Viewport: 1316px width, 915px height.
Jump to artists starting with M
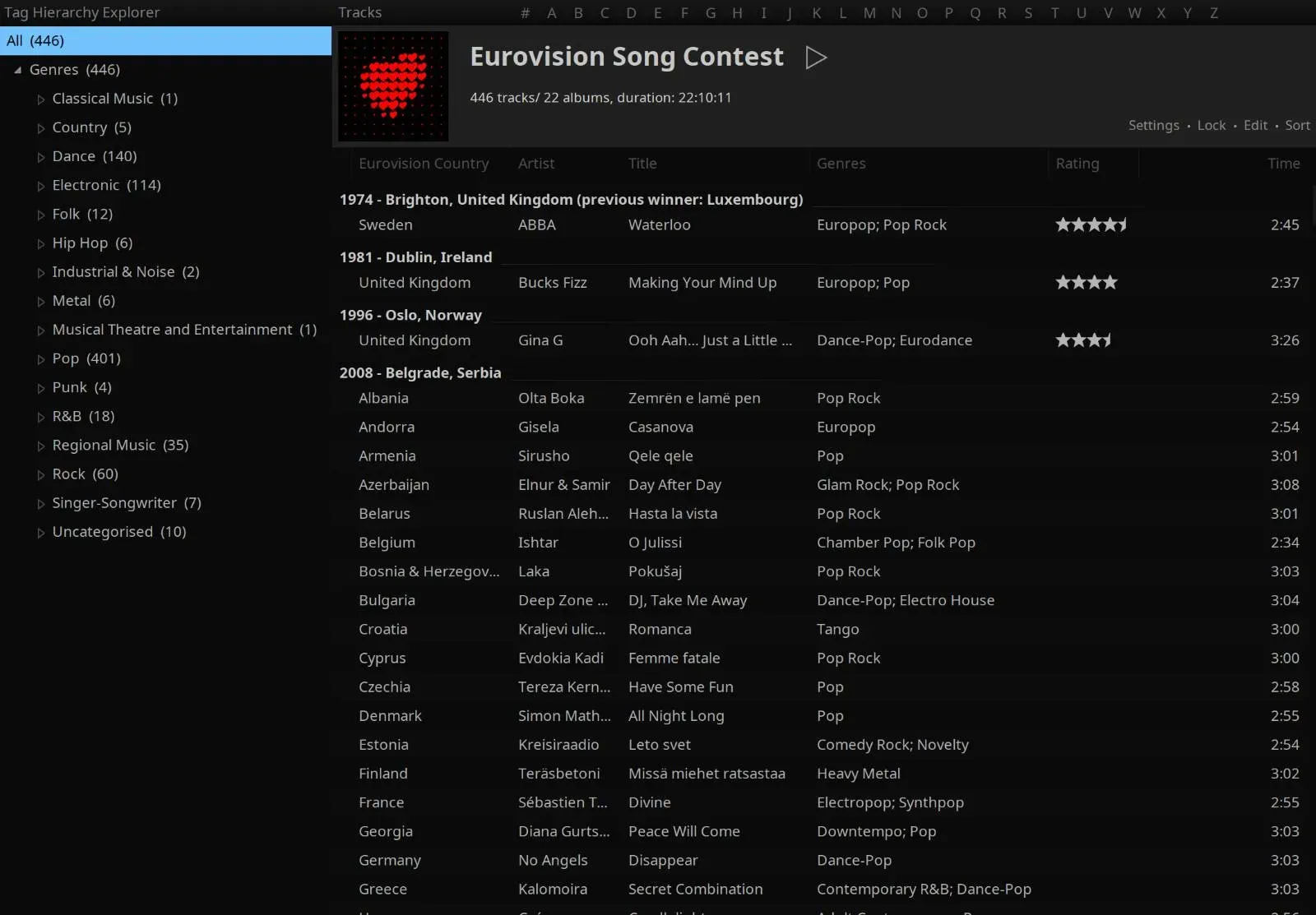coord(869,12)
